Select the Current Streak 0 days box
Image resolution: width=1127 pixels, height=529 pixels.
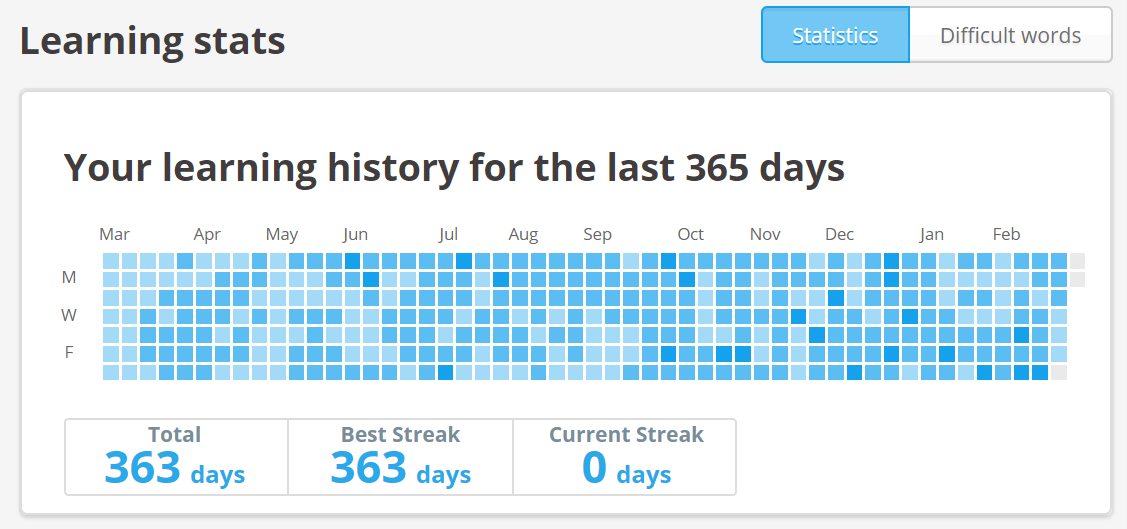(x=625, y=457)
